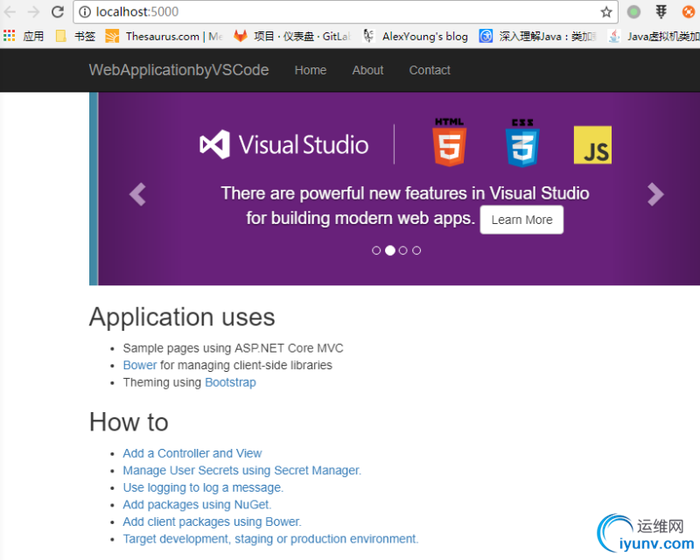Image resolution: width=700 pixels, height=560 pixels.
Task: Open the 书签 bookmarks folder
Action: (x=75, y=36)
